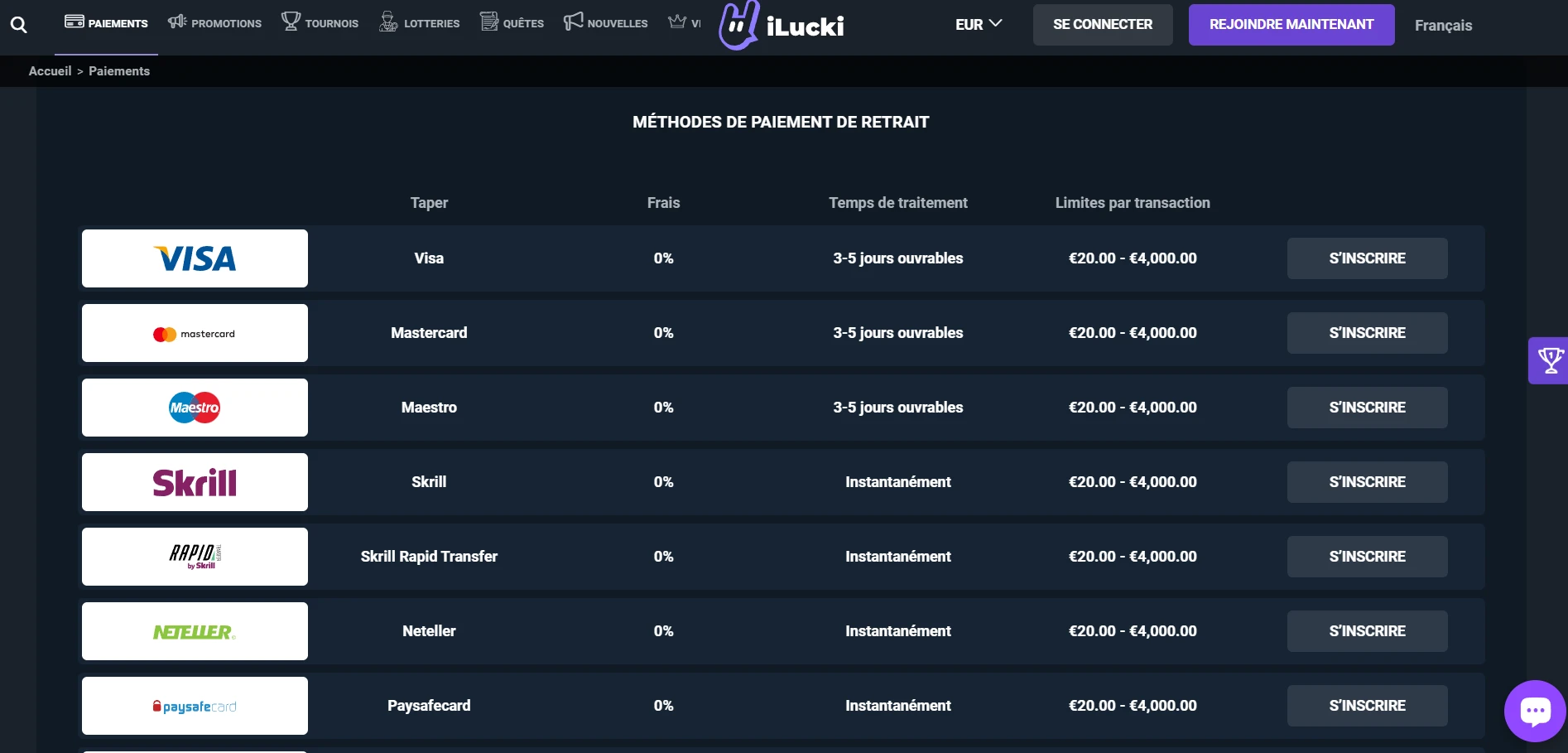
Task: Click Neteller's Instantanément cell
Action: [x=898, y=631]
